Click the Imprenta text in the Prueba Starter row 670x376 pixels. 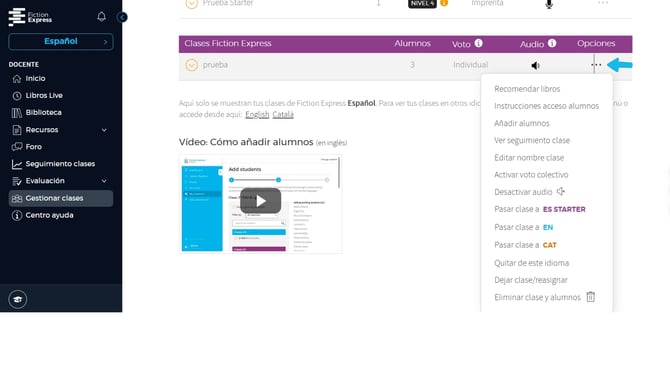pyautogui.click(x=487, y=3)
